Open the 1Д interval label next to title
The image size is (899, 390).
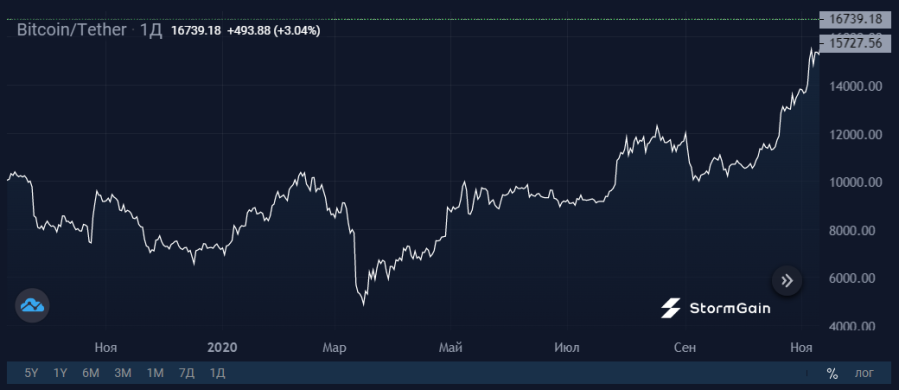[x=151, y=30]
